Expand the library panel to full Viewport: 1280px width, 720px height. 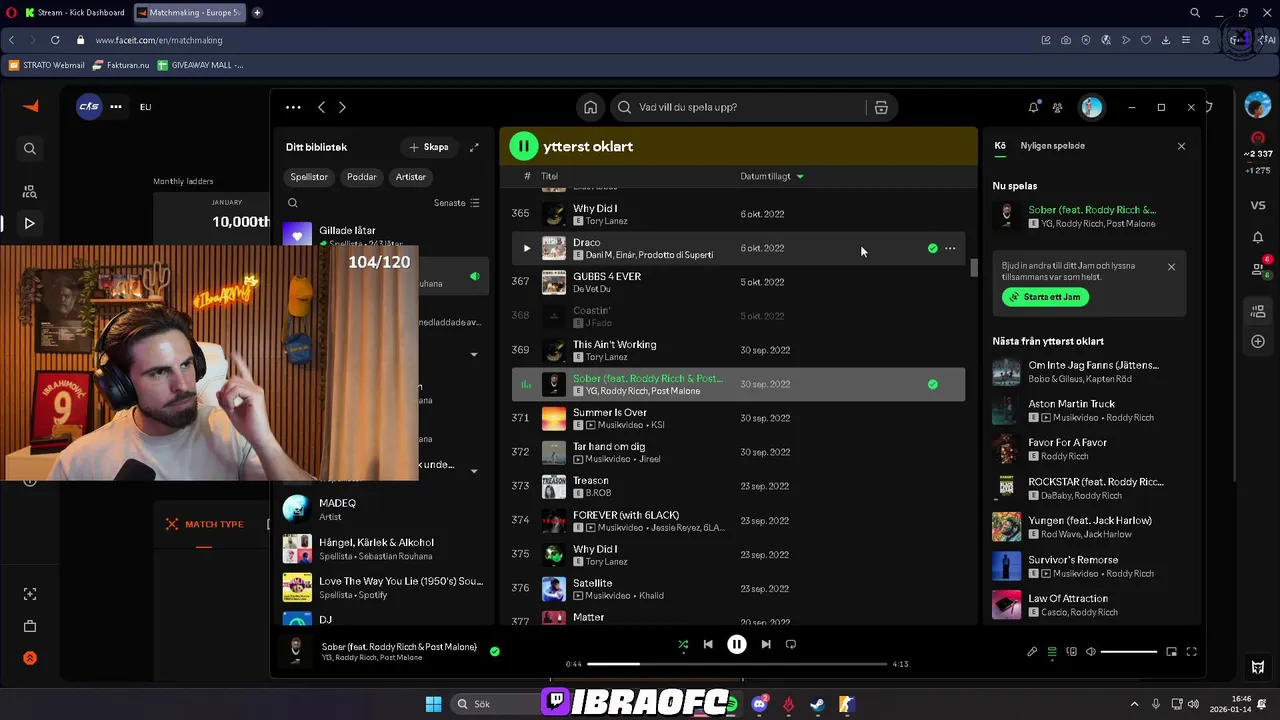pos(474,147)
